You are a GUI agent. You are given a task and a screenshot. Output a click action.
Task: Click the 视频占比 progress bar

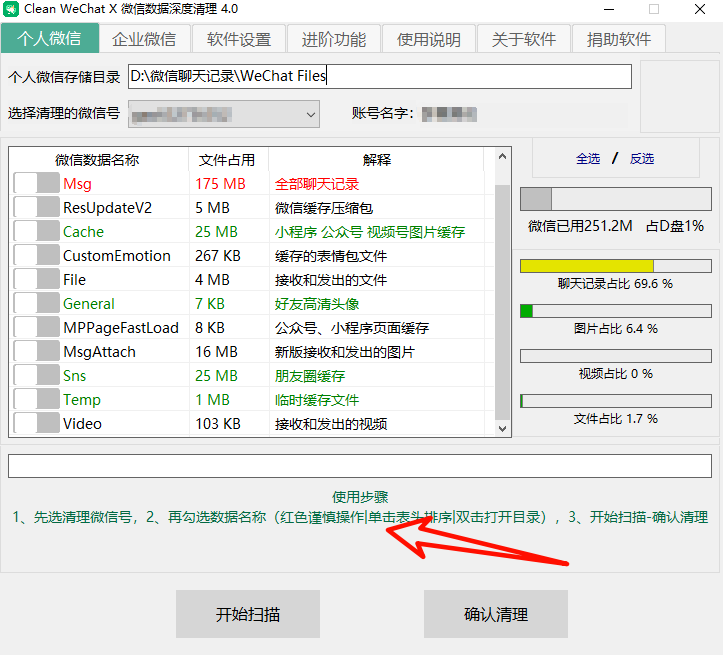coord(616,356)
